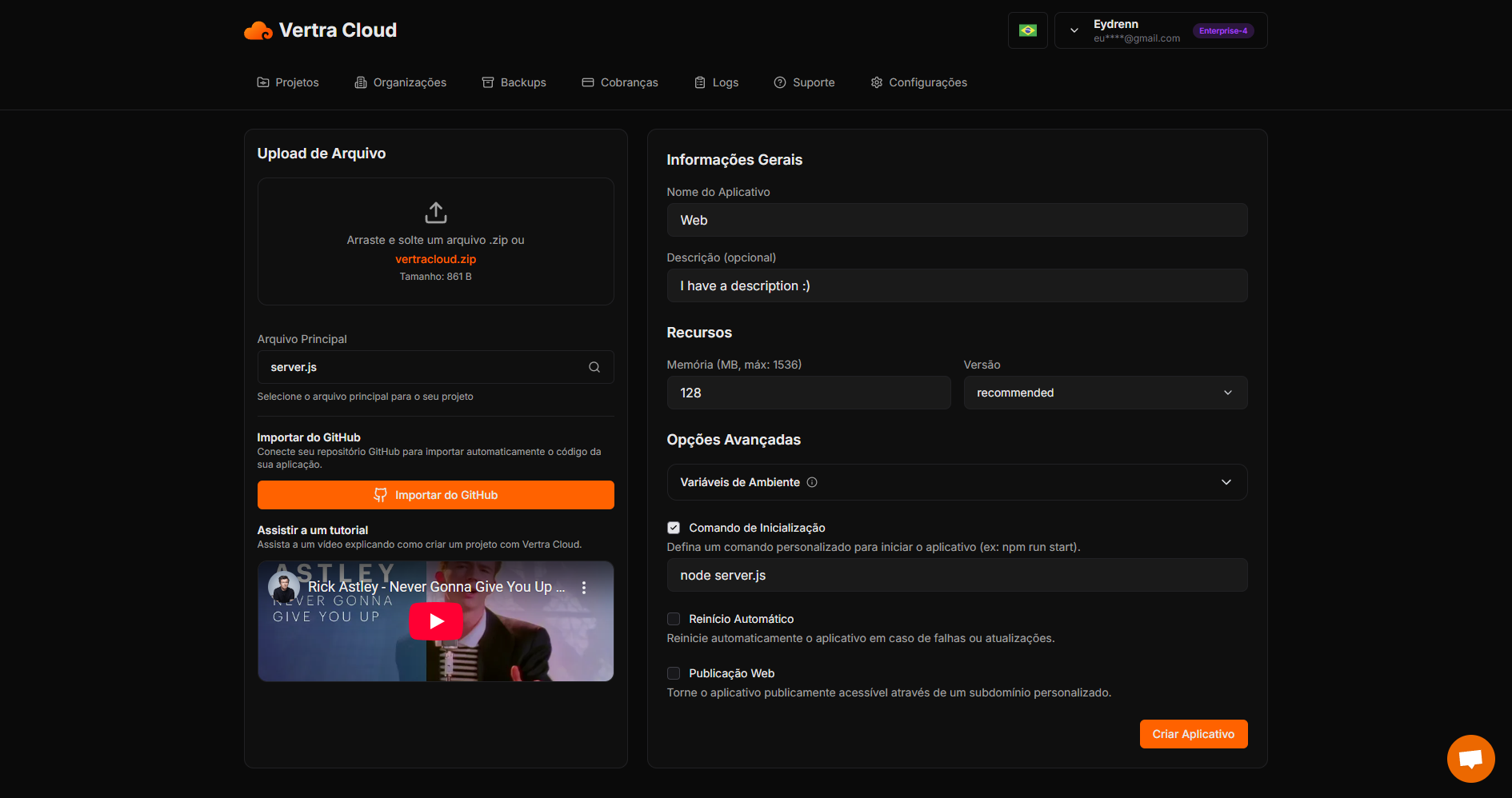
Task: Click the Importar do GitHub button
Action: 436,495
